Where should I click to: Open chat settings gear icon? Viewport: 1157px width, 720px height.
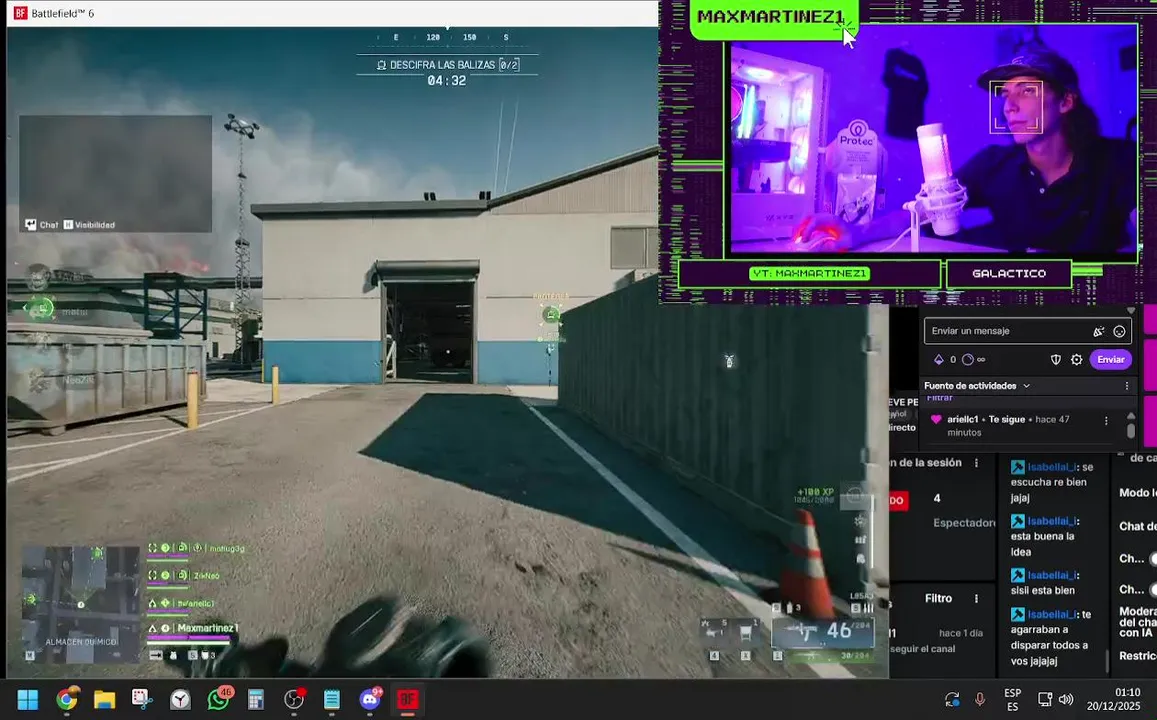point(1077,359)
